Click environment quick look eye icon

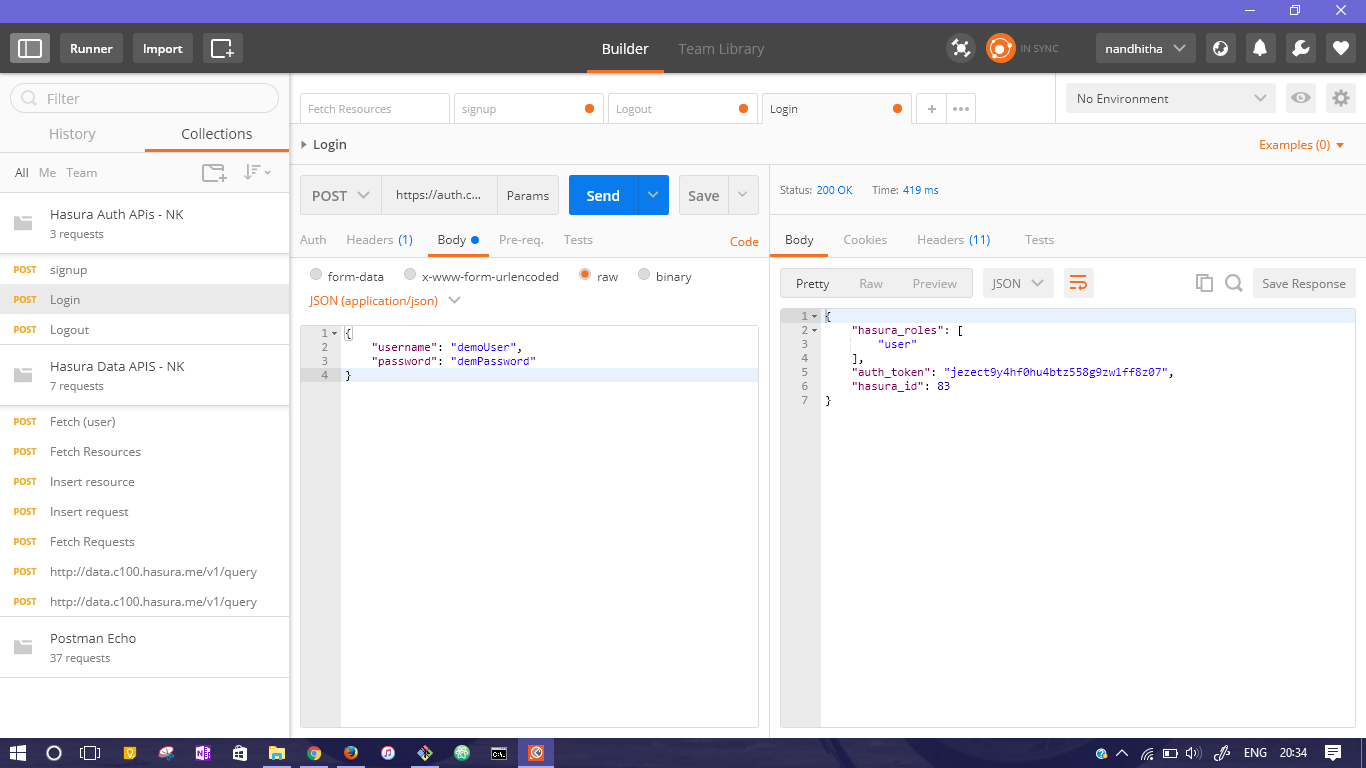click(1300, 98)
